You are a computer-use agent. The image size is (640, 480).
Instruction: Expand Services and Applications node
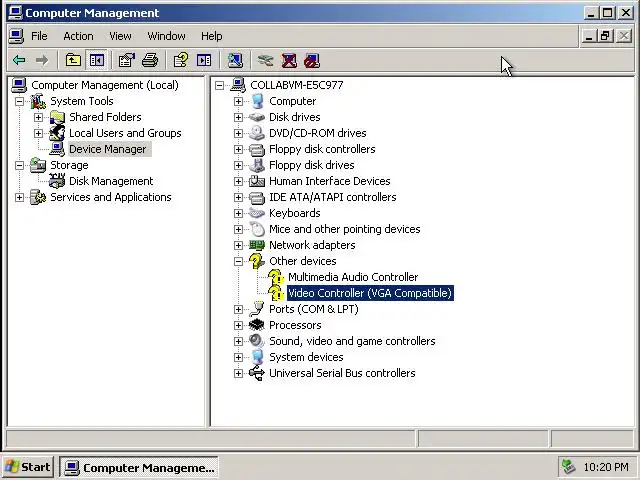click(19, 197)
